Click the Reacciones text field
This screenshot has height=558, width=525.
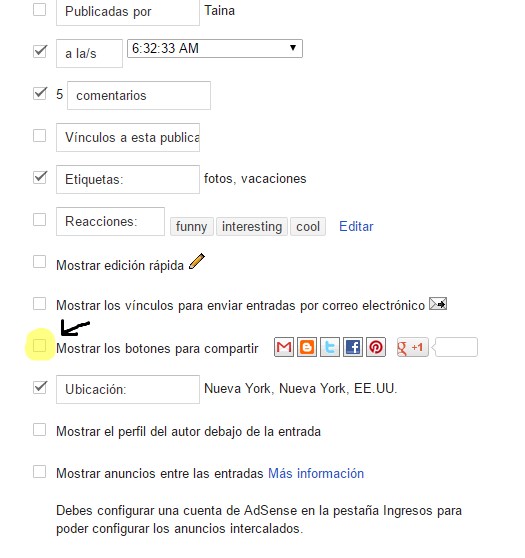pyautogui.click(x=110, y=221)
